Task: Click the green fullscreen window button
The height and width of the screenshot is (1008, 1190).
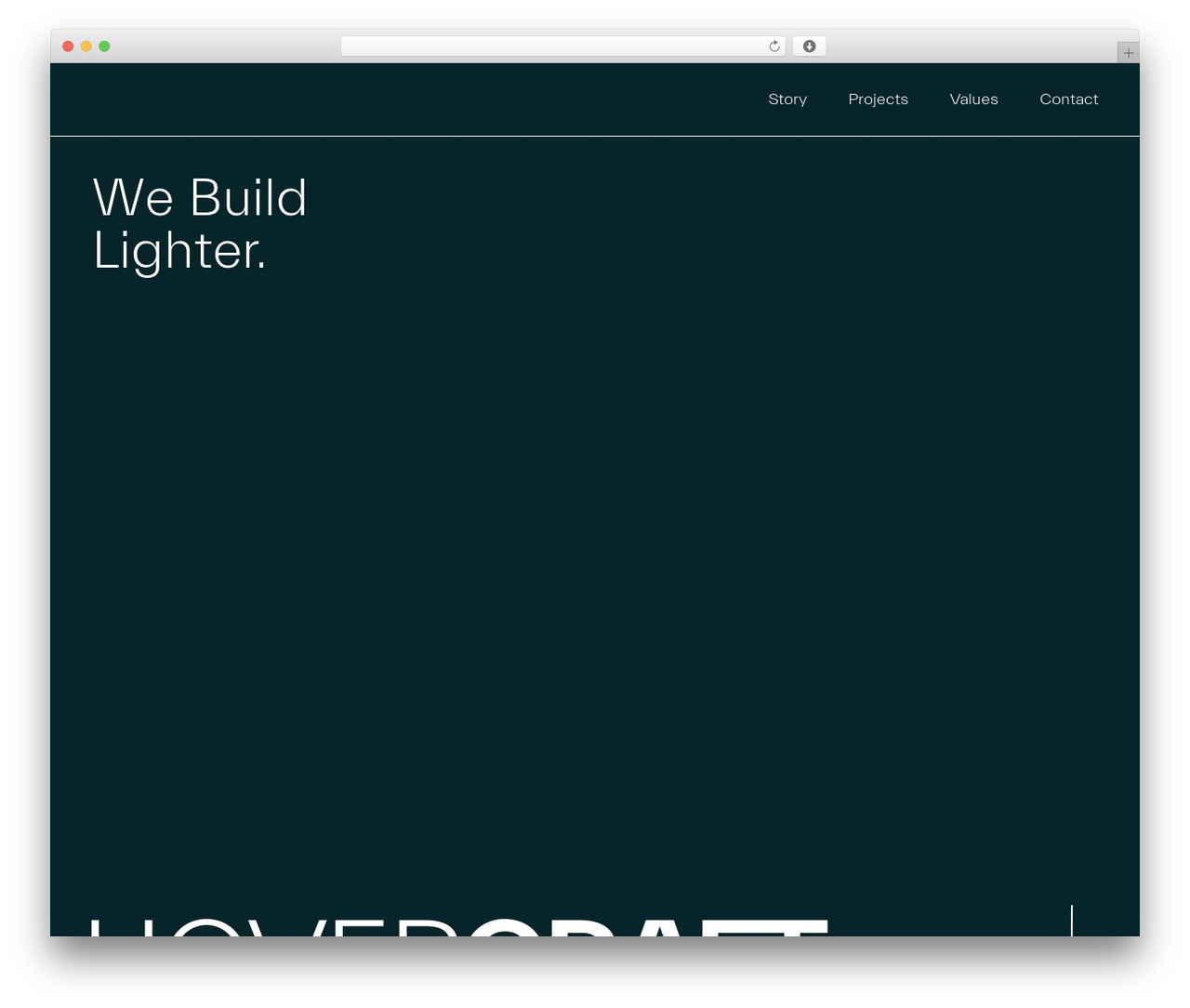Action: 104,46
